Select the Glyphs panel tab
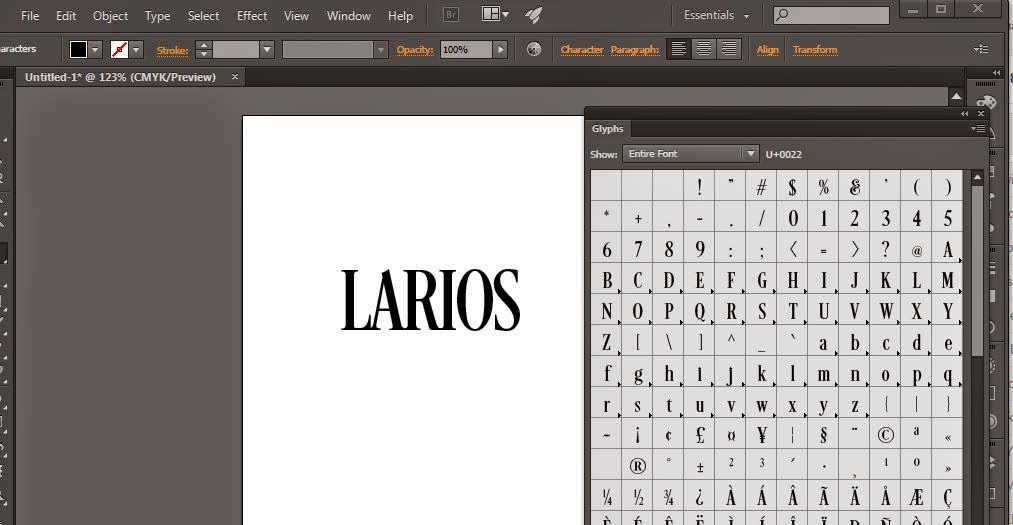Image resolution: width=1013 pixels, height=525 pixels. click(607, 129)
